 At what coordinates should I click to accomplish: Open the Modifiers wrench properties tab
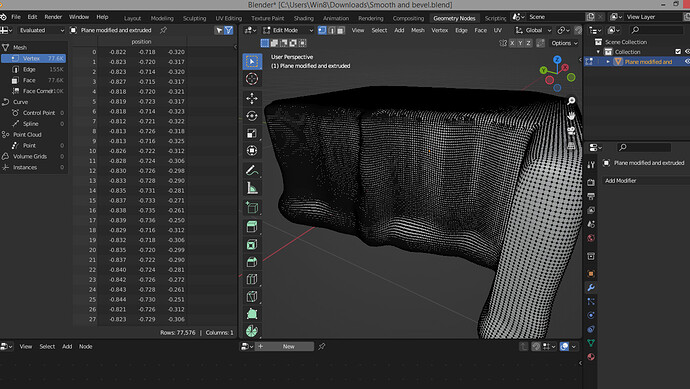pos(591,287)
